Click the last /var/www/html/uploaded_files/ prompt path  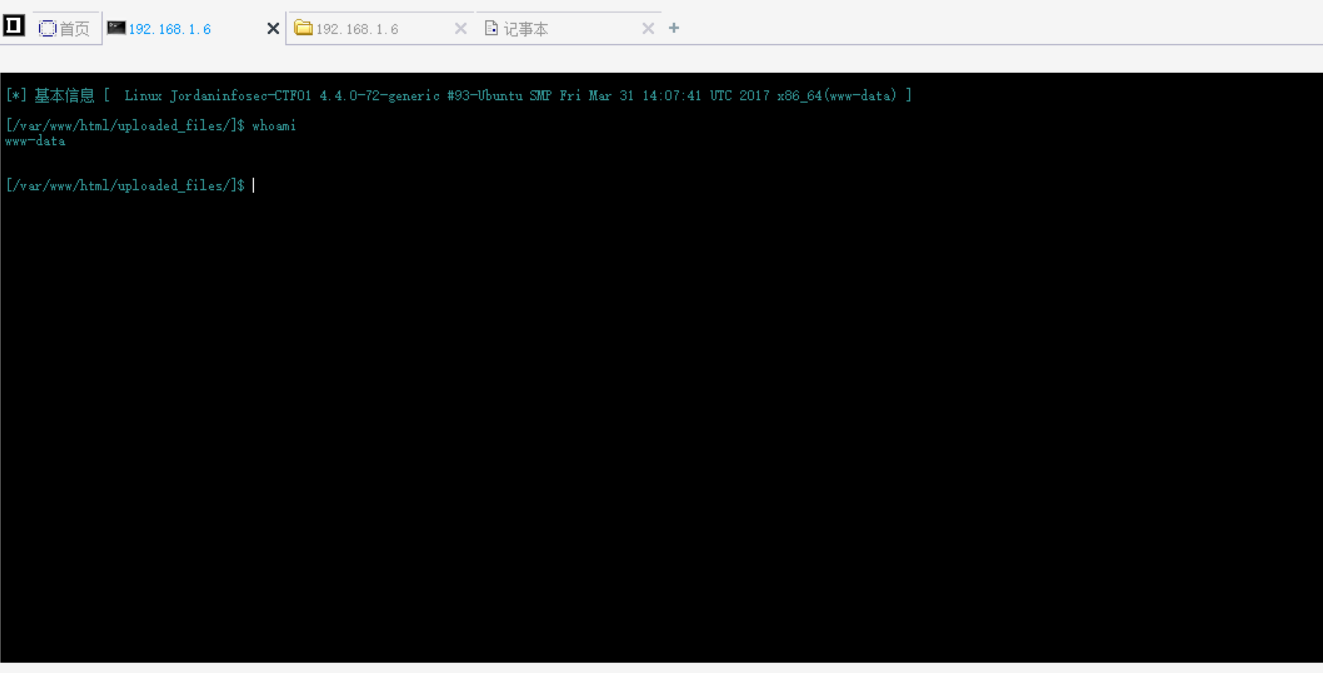point(124,186)
